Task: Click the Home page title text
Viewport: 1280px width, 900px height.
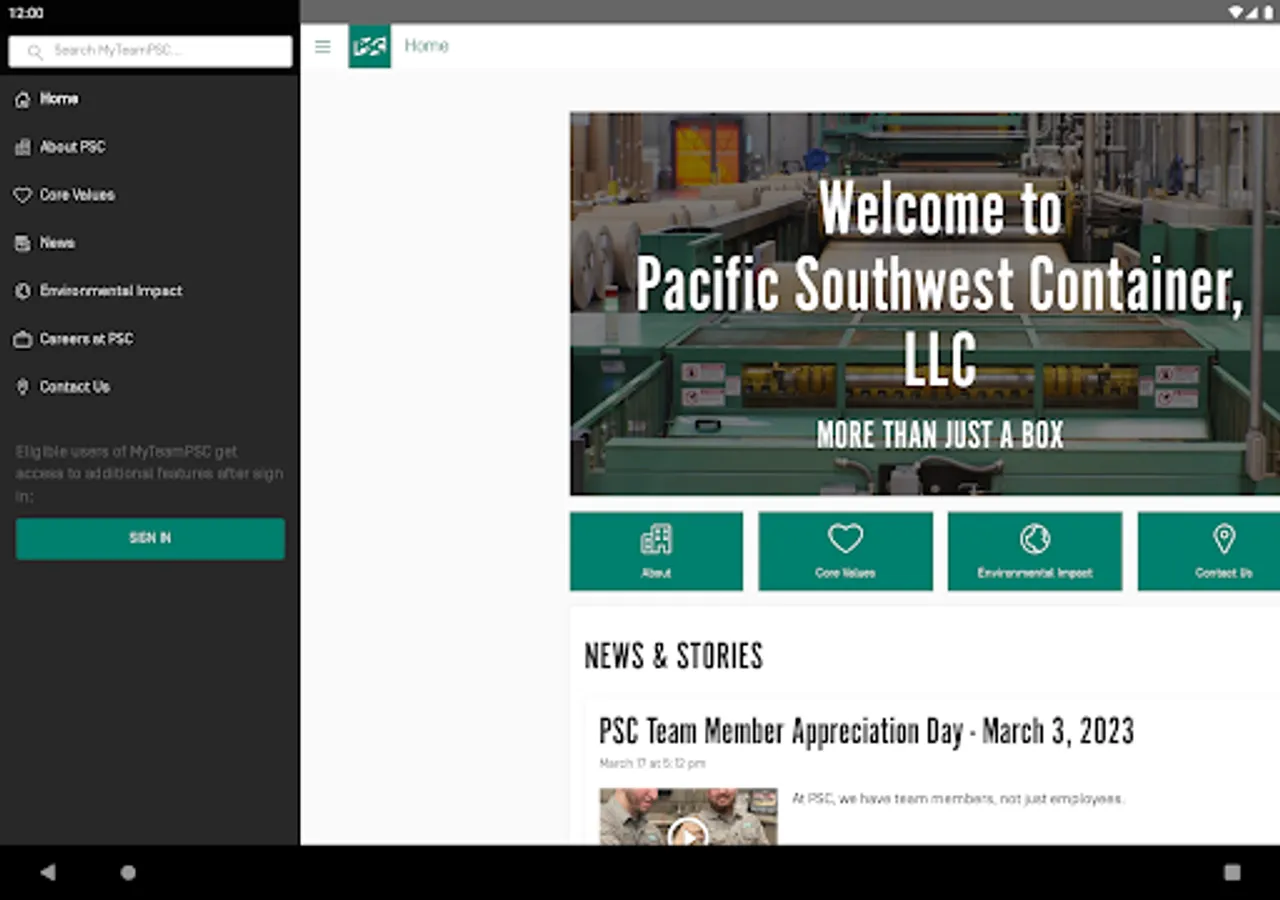Action: [426, 46]
